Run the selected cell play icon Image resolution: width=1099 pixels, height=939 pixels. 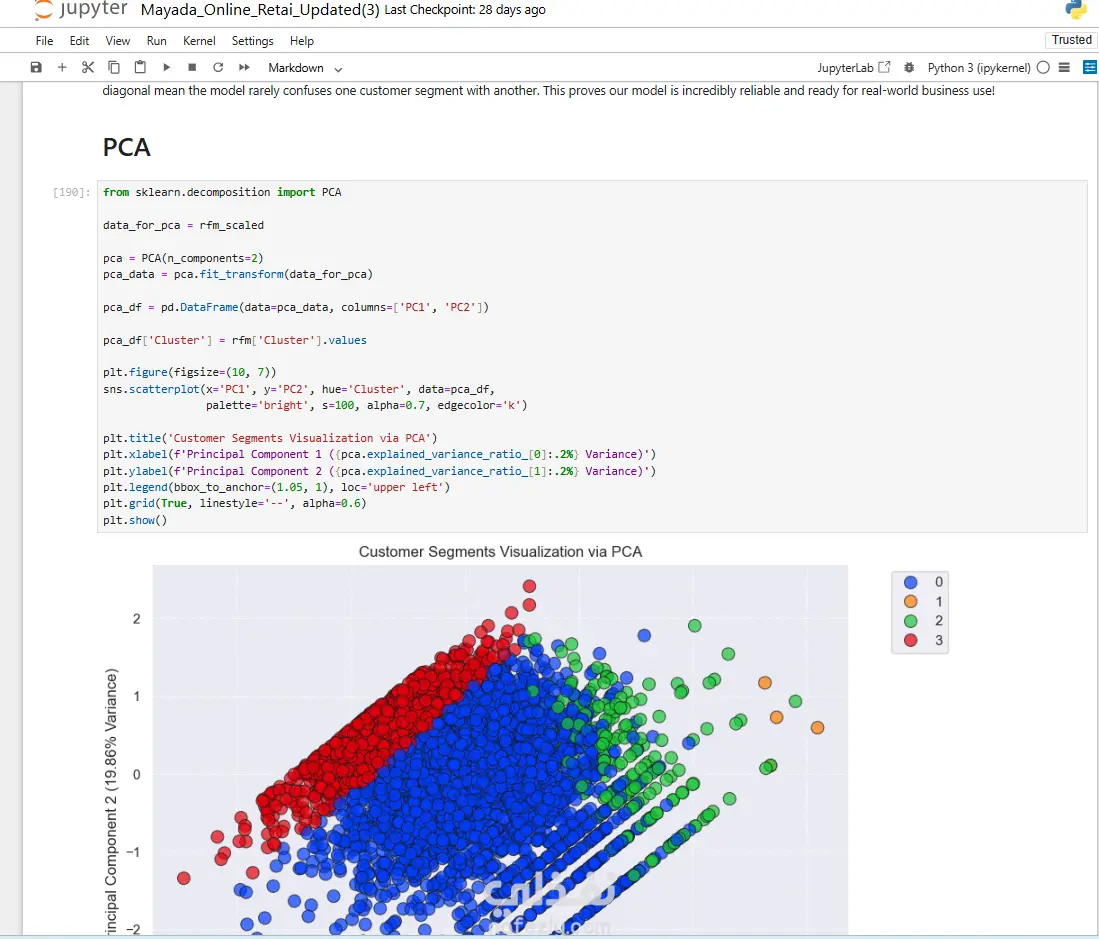[166, 67]
